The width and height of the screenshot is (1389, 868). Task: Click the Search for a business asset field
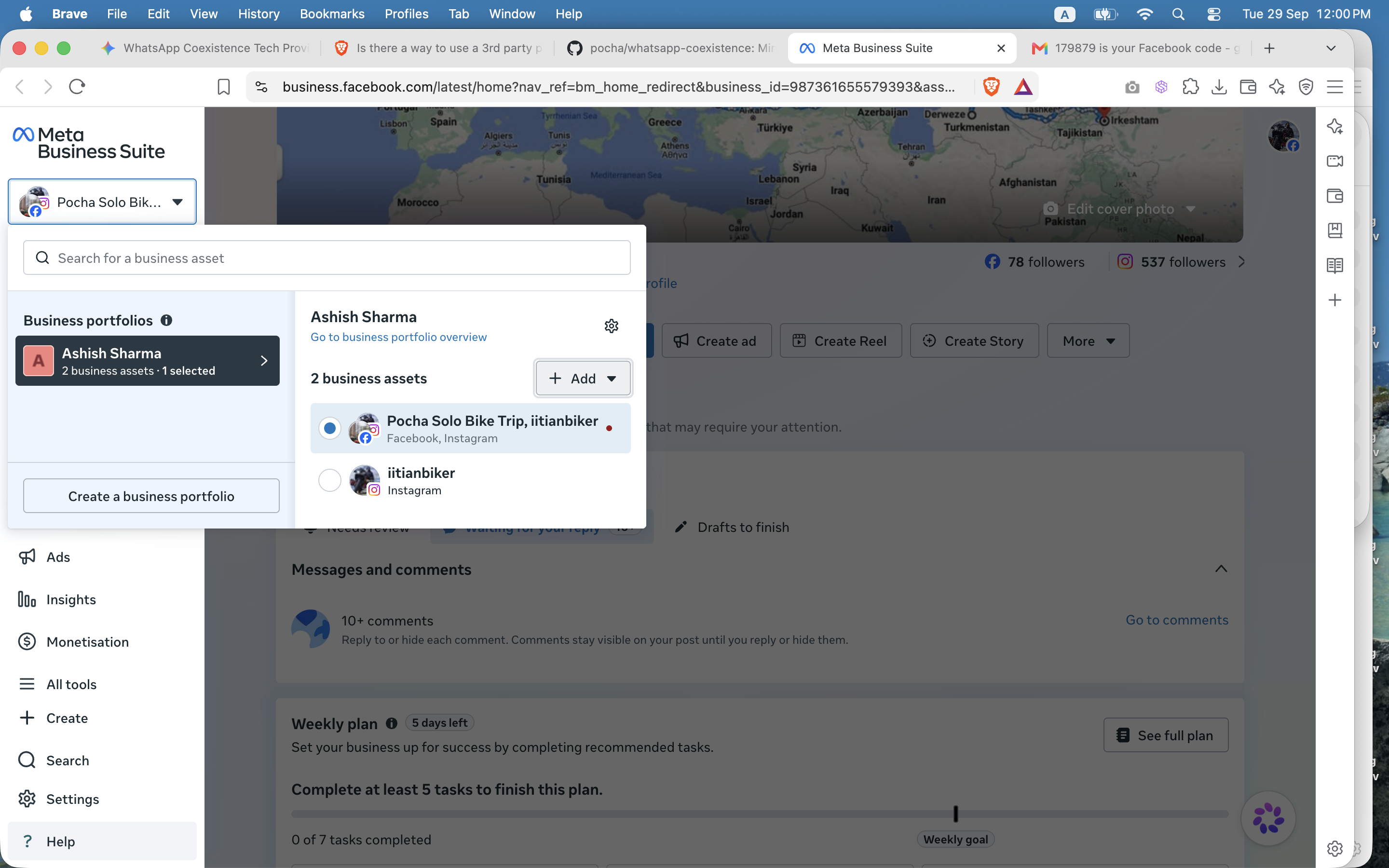[327, 258]
